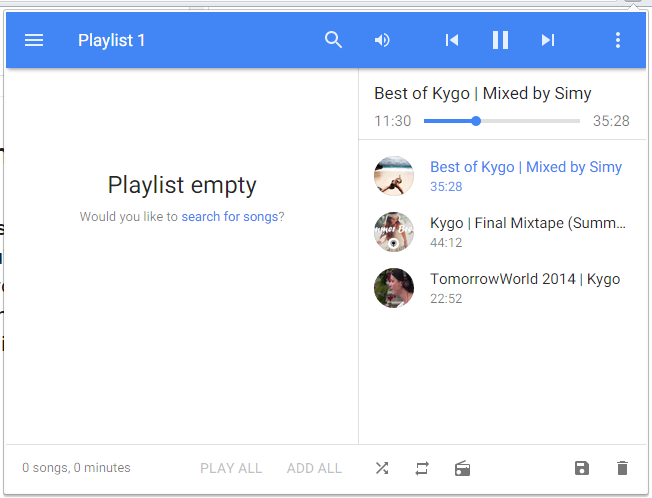Seek using the song progress slider
652x498 pixels.
(501, 121)
